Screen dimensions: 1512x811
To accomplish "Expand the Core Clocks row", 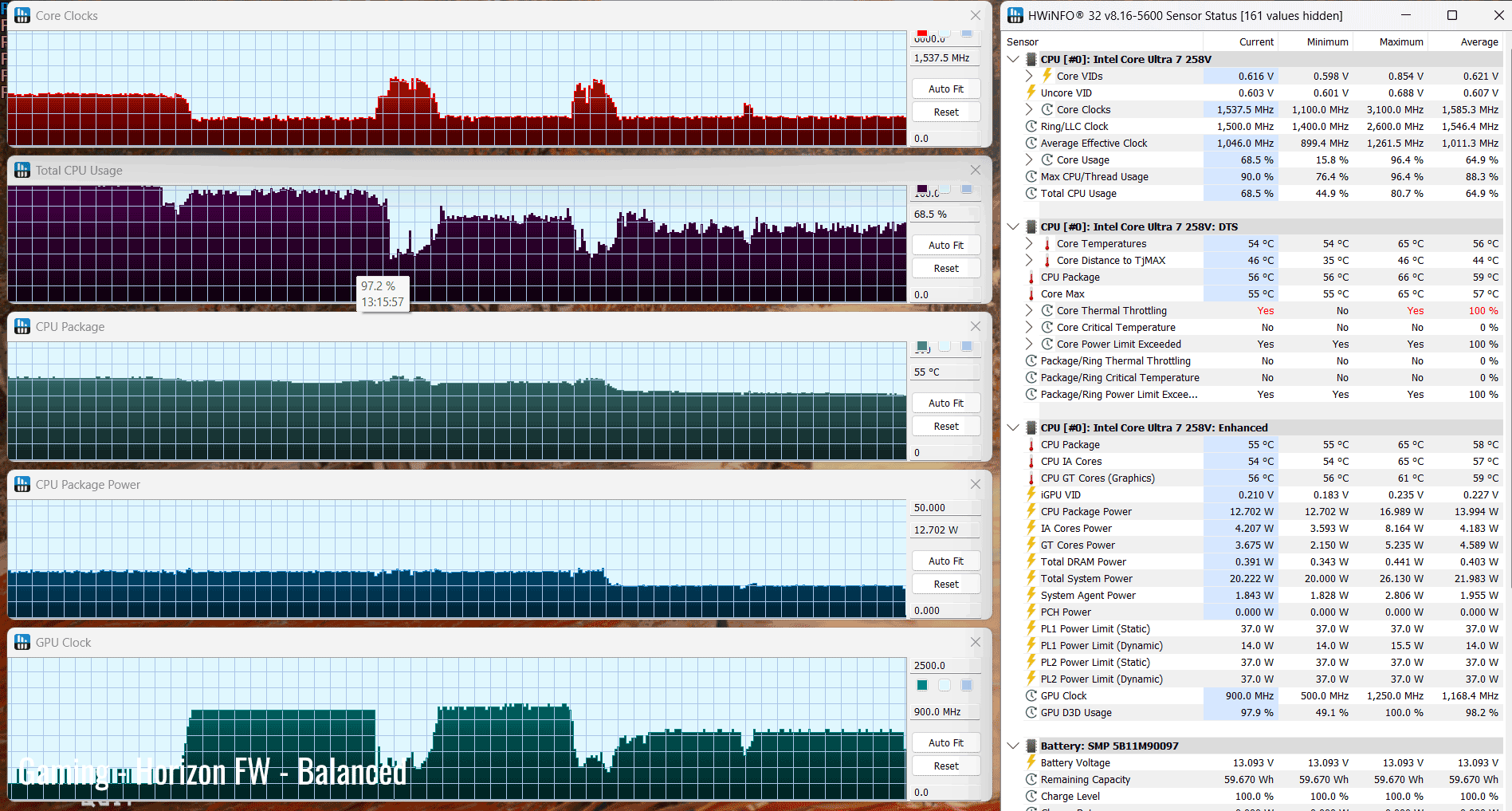I will [x=1029, y=109].
